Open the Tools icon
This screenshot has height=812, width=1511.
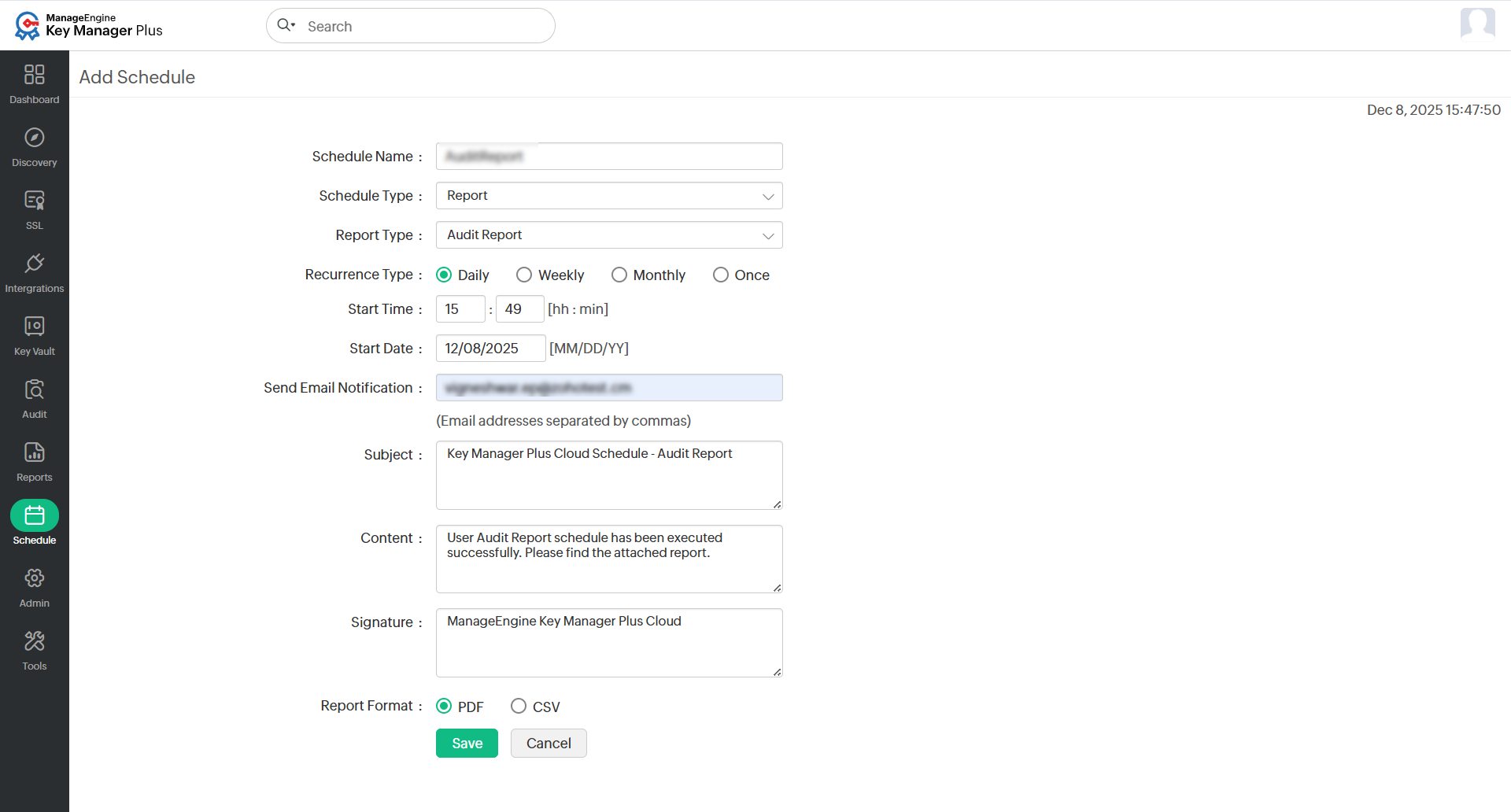coord(35,641)
